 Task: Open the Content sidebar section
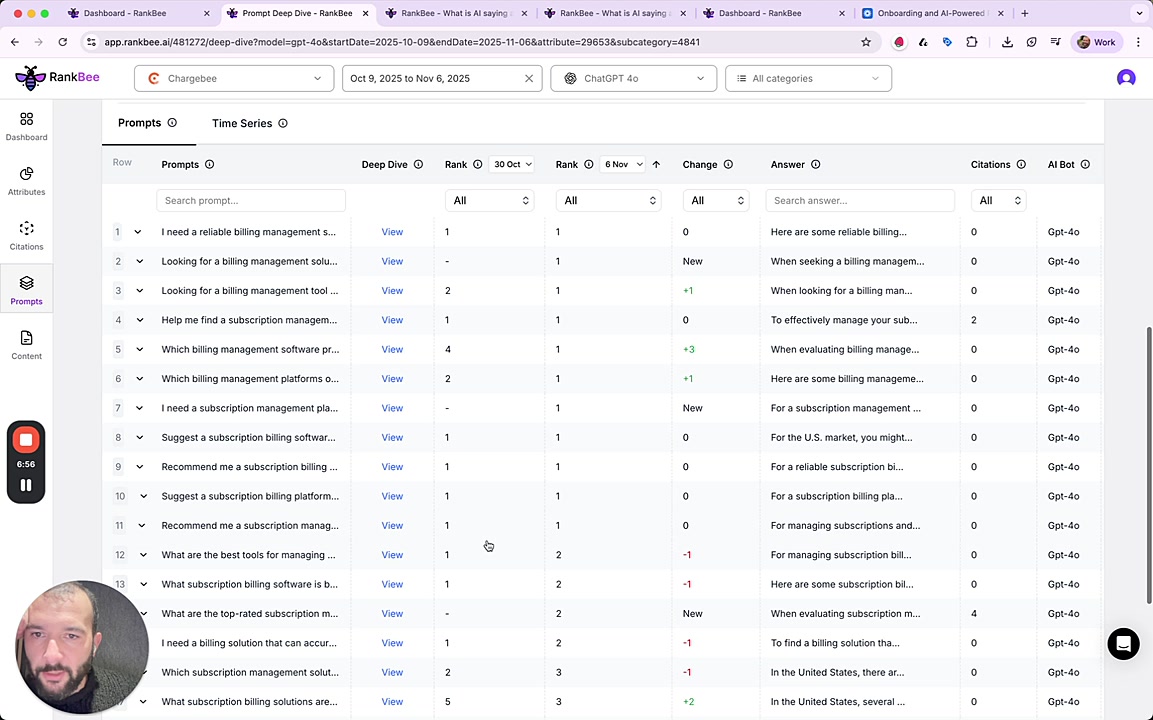tap(26, 345)
